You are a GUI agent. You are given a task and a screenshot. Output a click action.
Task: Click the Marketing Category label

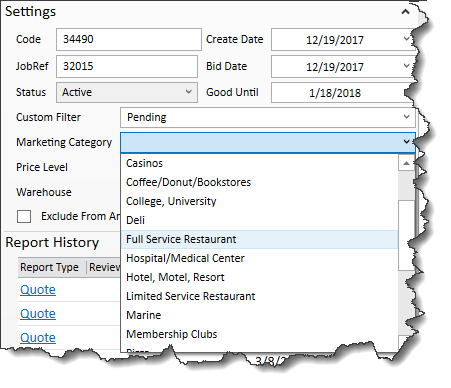pyautogui.click(x=64, y=142)
